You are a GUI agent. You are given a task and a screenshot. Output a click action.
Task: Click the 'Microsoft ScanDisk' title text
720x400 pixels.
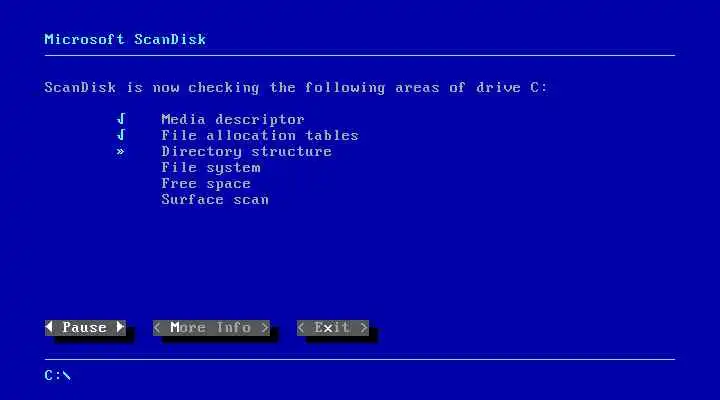coord(125,39)
